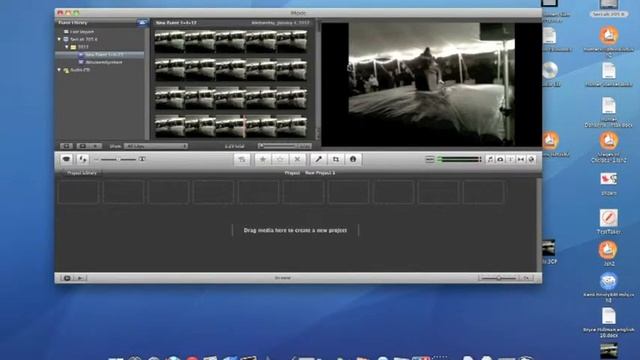Select the highlighted New Event row
The image size is (640, 360).
100,54
